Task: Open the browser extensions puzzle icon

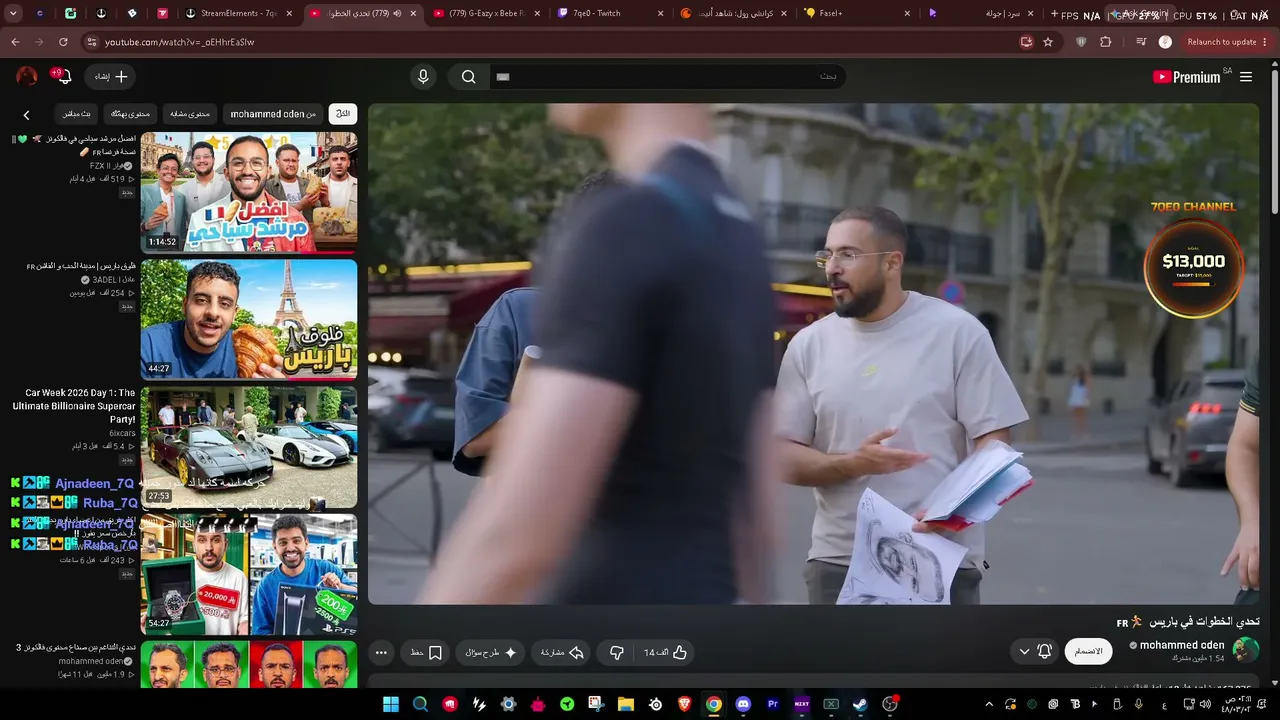Action: tap(1105, 42)
